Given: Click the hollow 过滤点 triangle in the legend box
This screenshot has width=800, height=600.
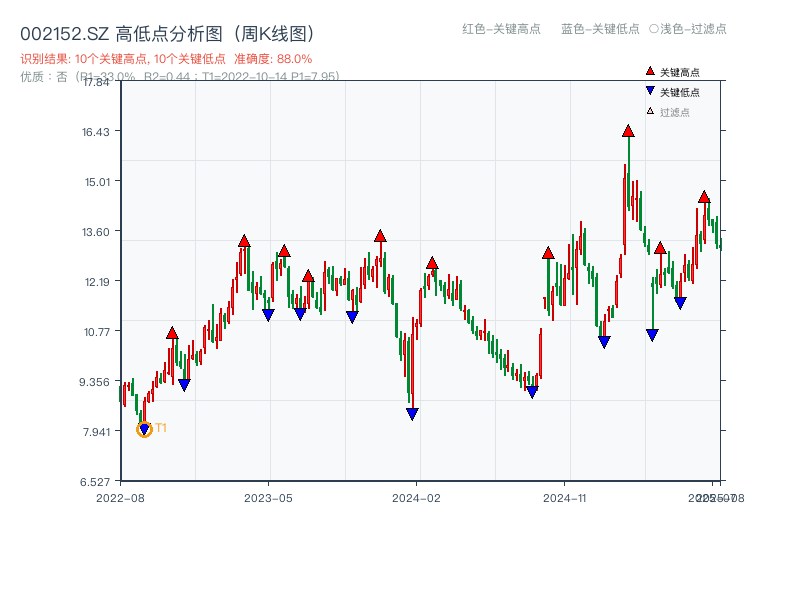Looking at the screenshot, I should pyautogui.click(x=648, y=110).
